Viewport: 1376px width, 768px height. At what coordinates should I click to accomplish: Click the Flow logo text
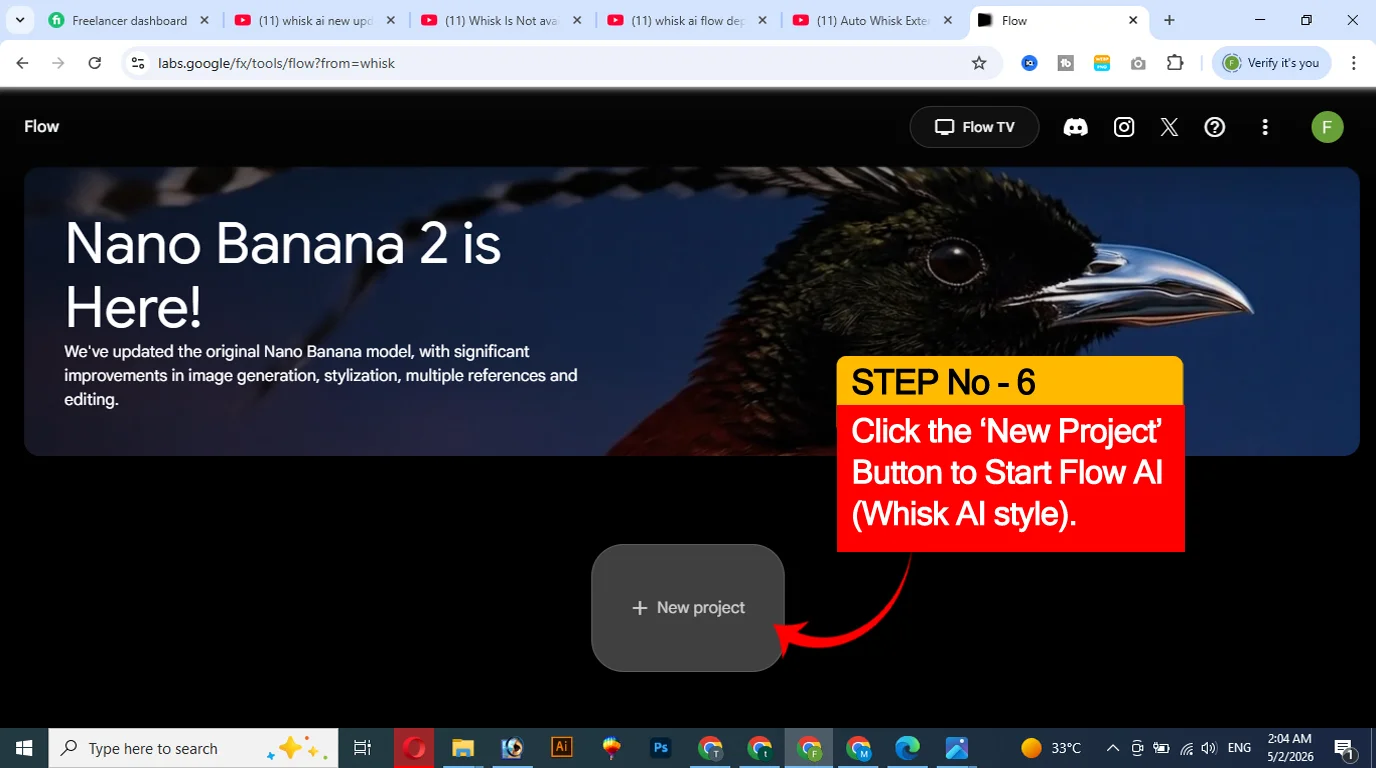click(42, 126)
